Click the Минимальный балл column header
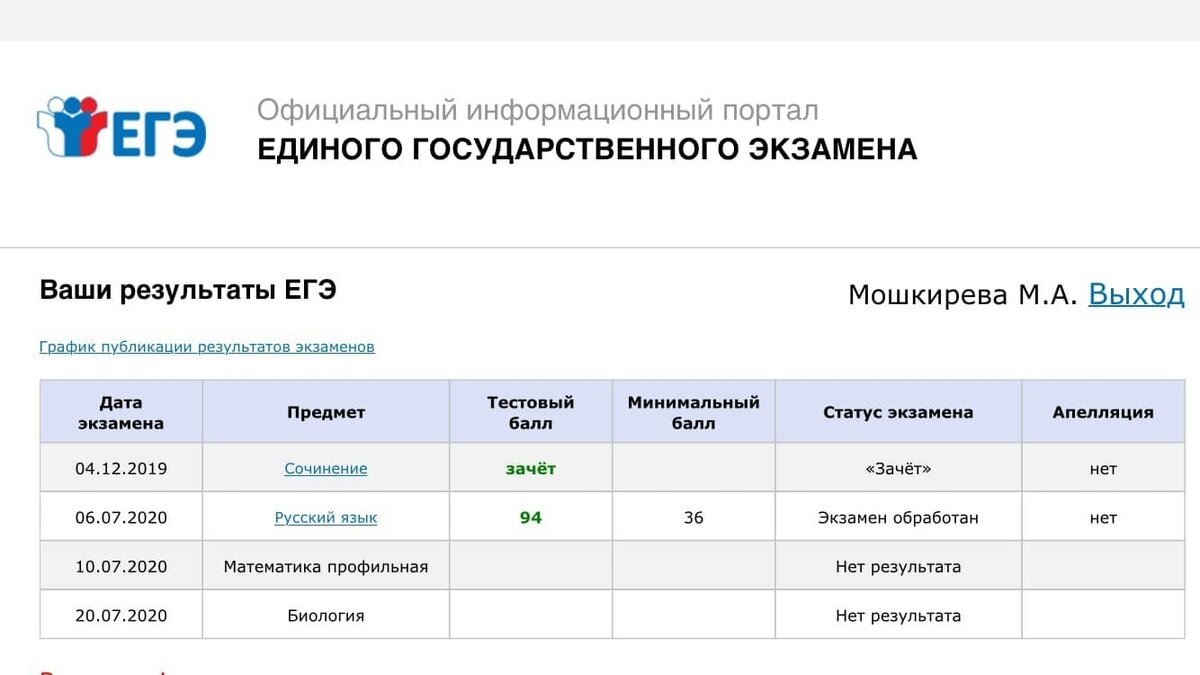 (693, 410)
